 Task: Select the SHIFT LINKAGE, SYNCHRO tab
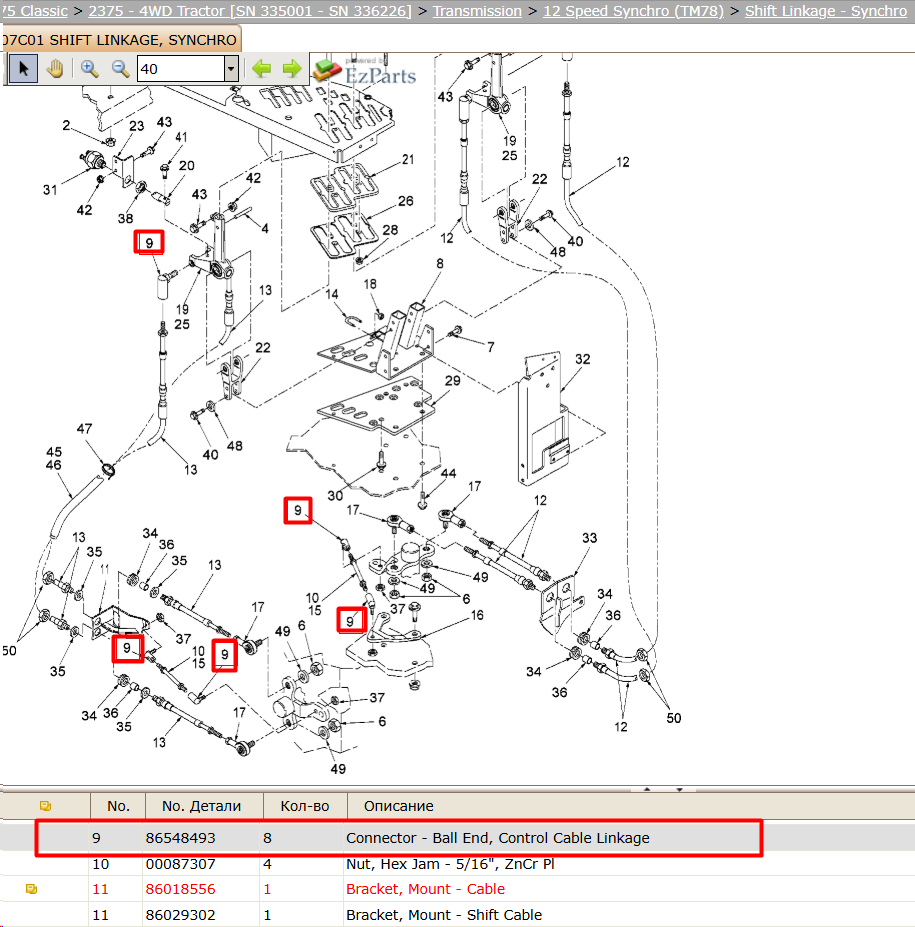[121, 40]
